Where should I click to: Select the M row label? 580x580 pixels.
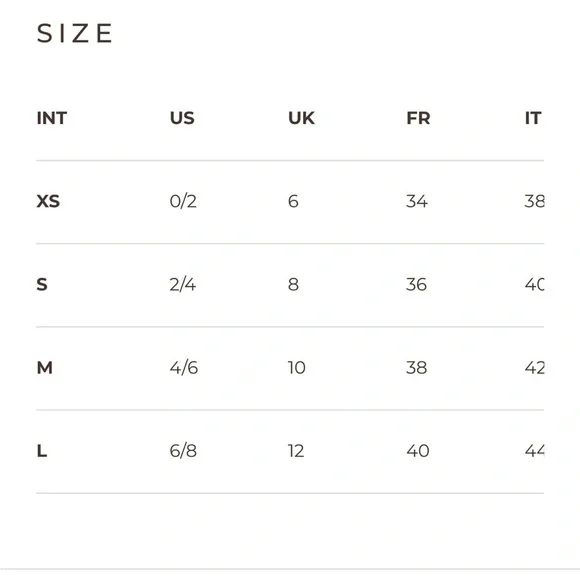(x=45, y=368)
